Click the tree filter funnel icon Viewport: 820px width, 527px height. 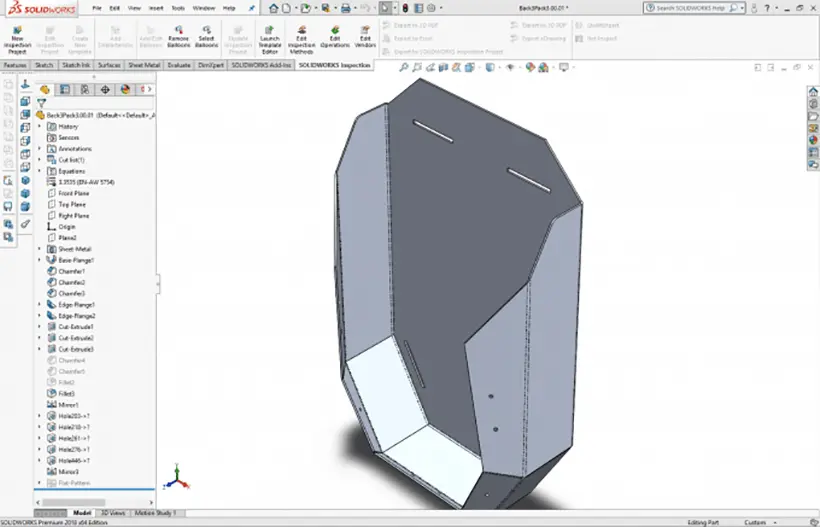(x=41, y=103)
